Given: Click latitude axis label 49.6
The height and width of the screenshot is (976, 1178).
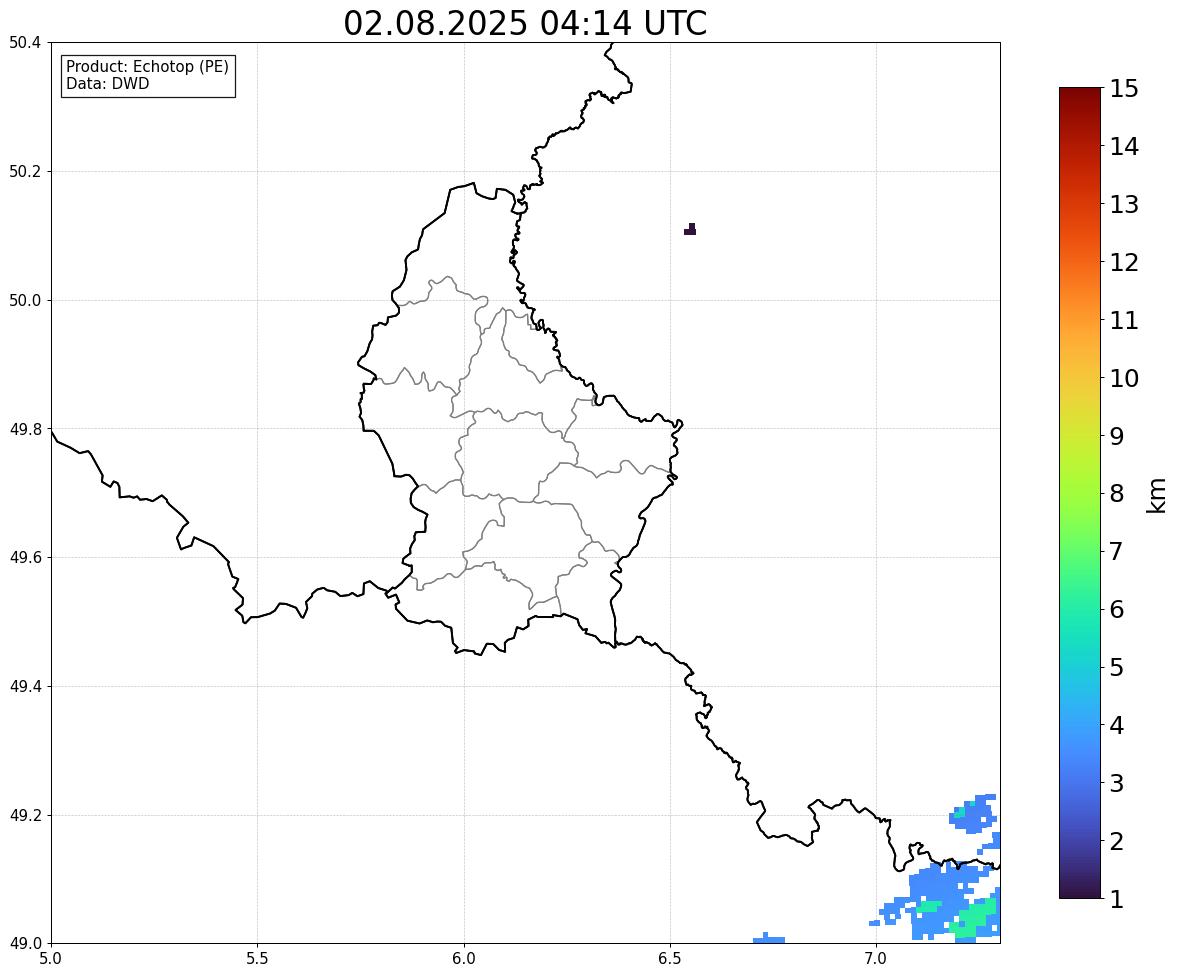Looking at the screenshot, I should [25, 557].
